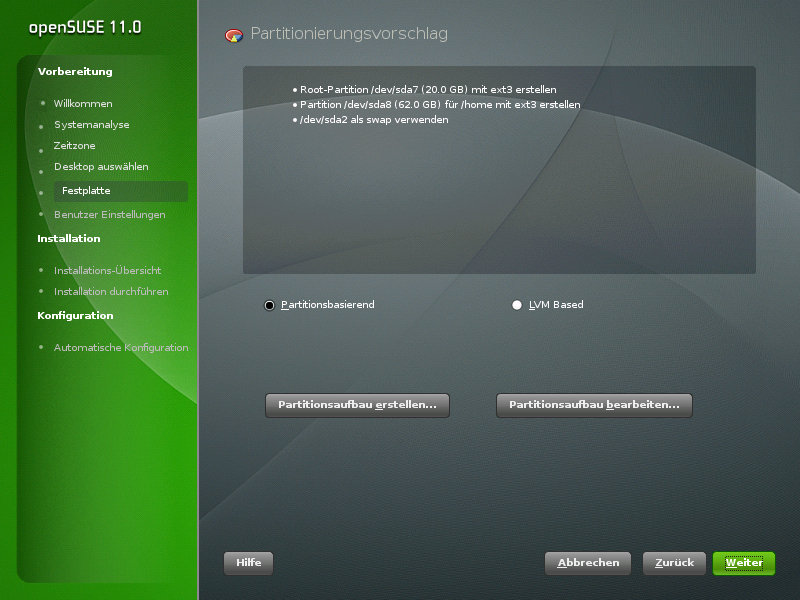The width and height of the screenshot is (800, 600).
Task: Select the Partitionsbasierend radio button
Action: coord(269,305)
